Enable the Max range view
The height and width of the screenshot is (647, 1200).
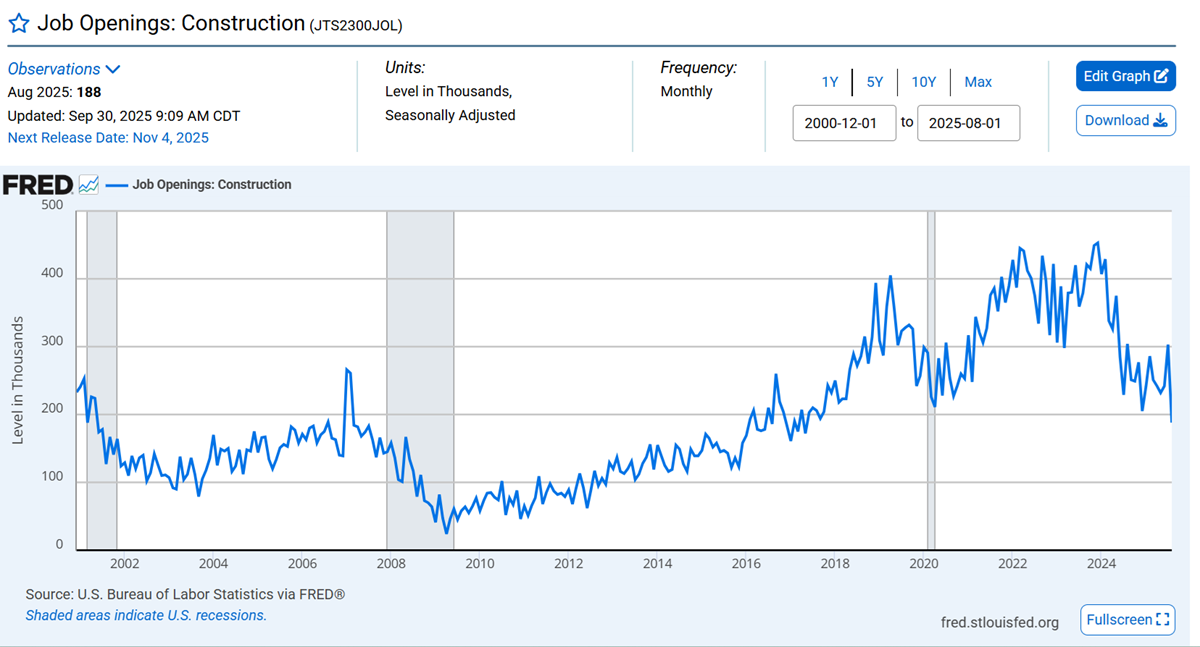coord(977,82)
